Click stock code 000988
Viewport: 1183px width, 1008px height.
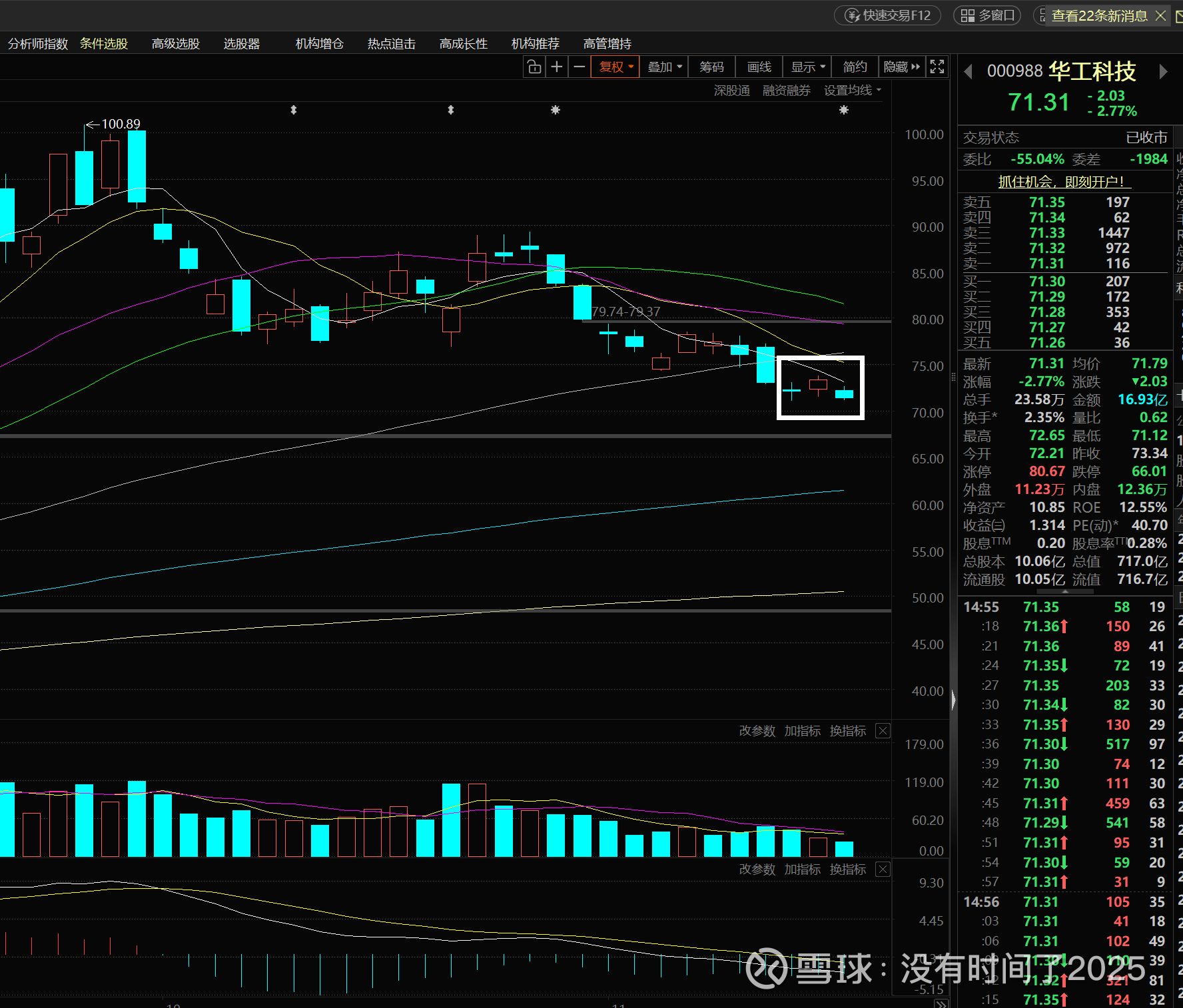pos(1014,71)
